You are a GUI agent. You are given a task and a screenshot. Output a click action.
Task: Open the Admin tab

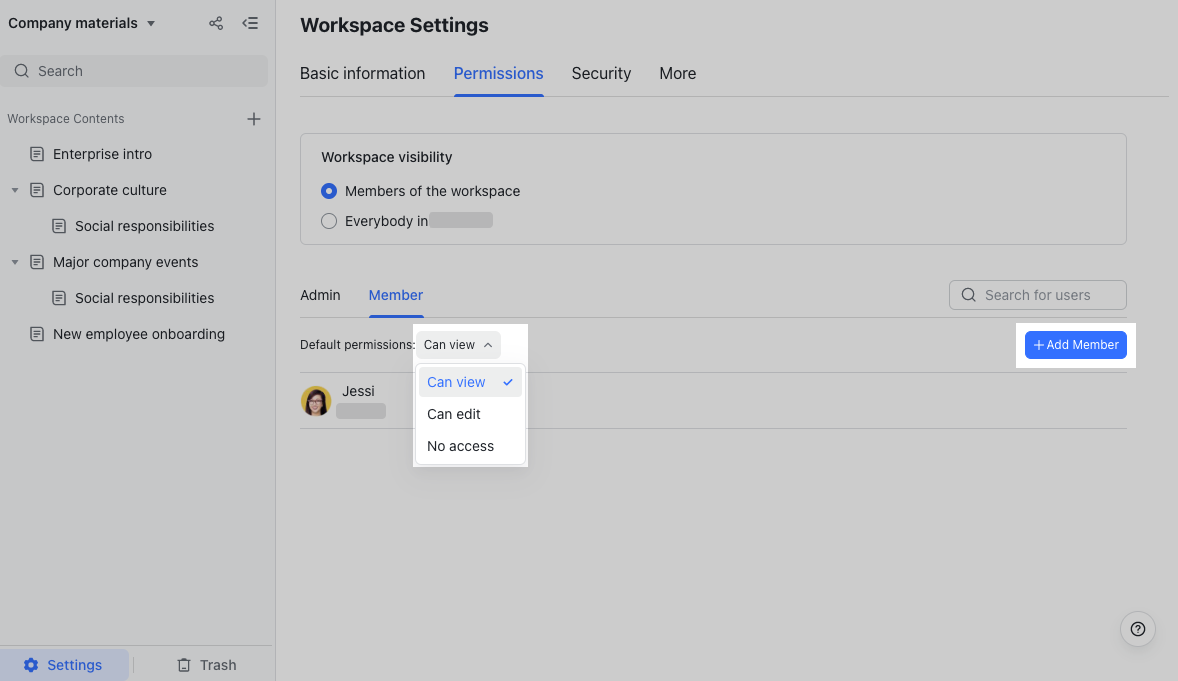click(x=320, y=295)
